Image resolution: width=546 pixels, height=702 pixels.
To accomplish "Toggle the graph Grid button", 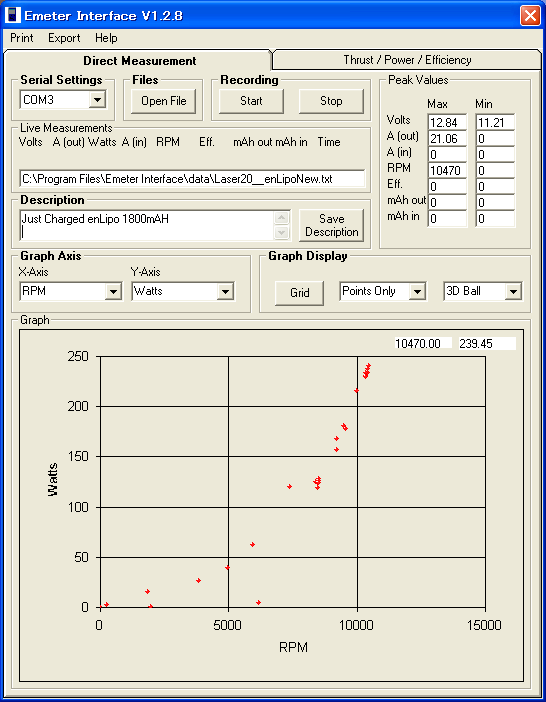I will [x=299, y=293].
